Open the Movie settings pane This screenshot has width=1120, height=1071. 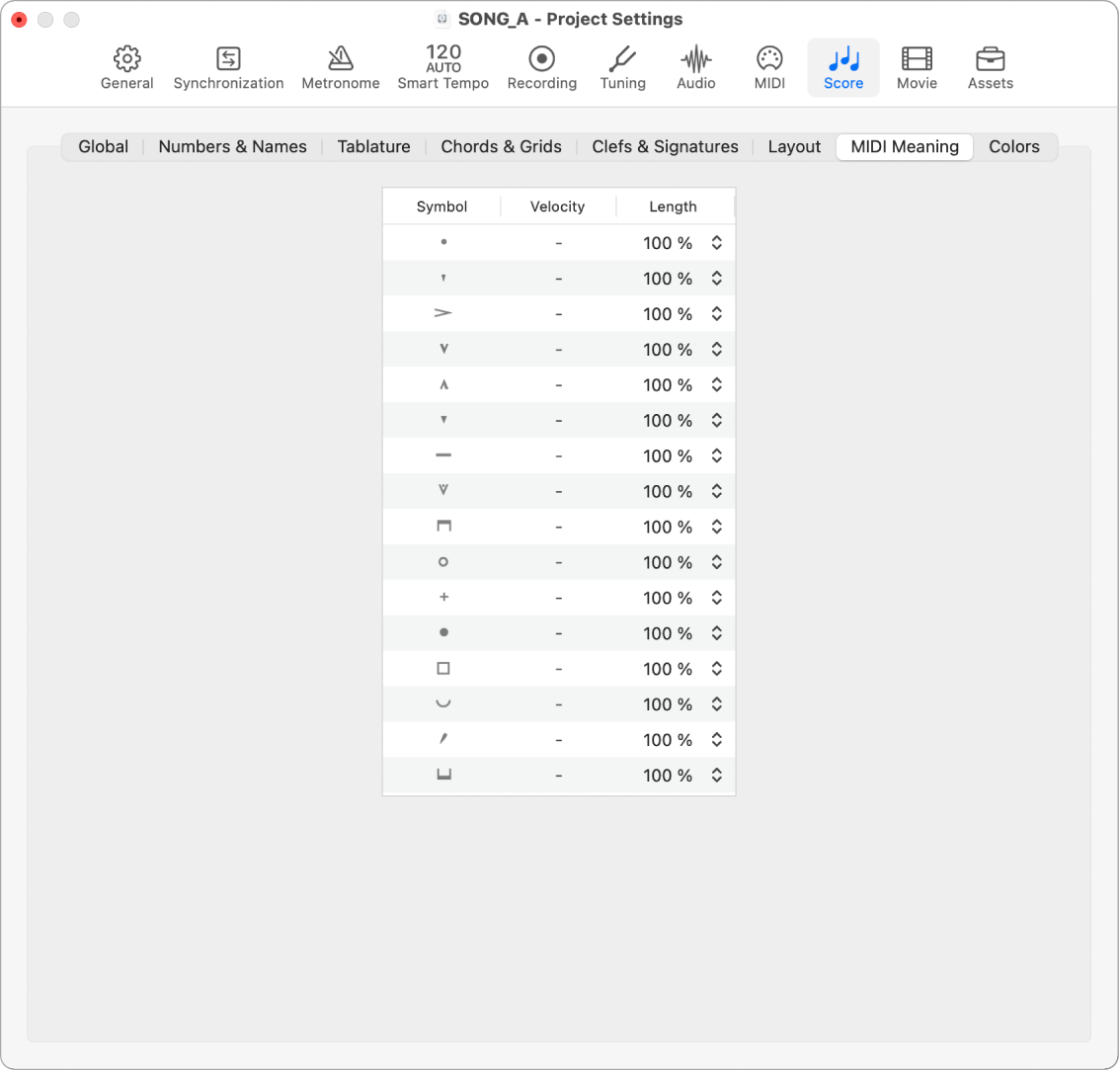point(918,68)
